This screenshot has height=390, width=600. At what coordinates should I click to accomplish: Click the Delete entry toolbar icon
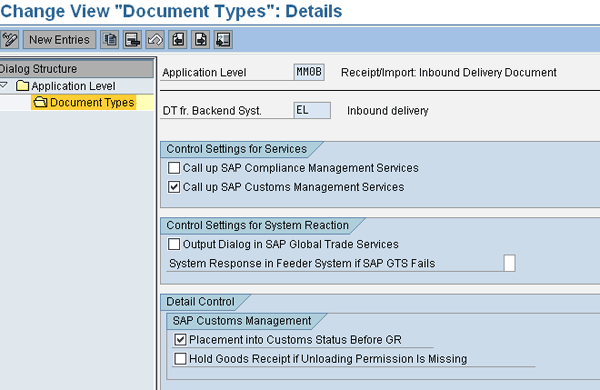(132, 40)
